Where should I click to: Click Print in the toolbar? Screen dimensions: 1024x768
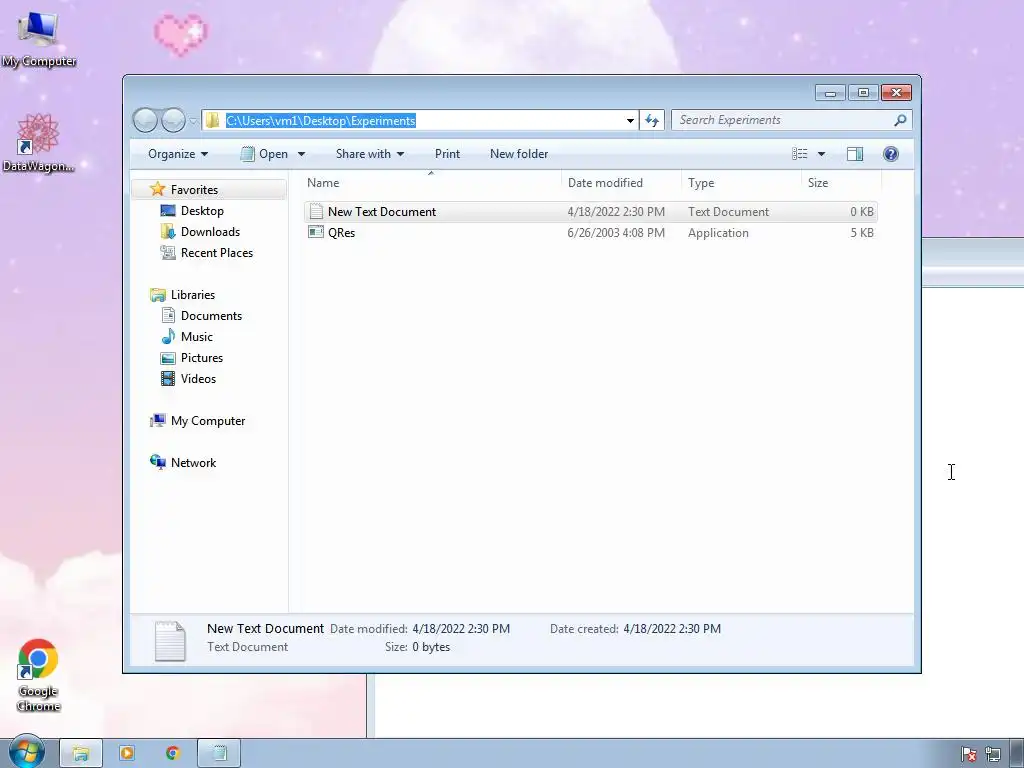click(447, 154)
